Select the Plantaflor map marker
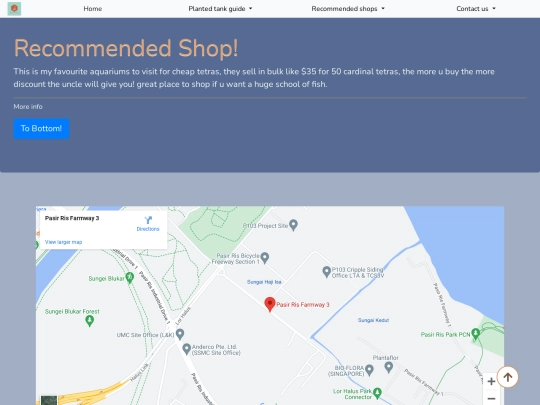The height and width of the screenshot is (405, 540). pyautogui.click(x=388, y=367)
